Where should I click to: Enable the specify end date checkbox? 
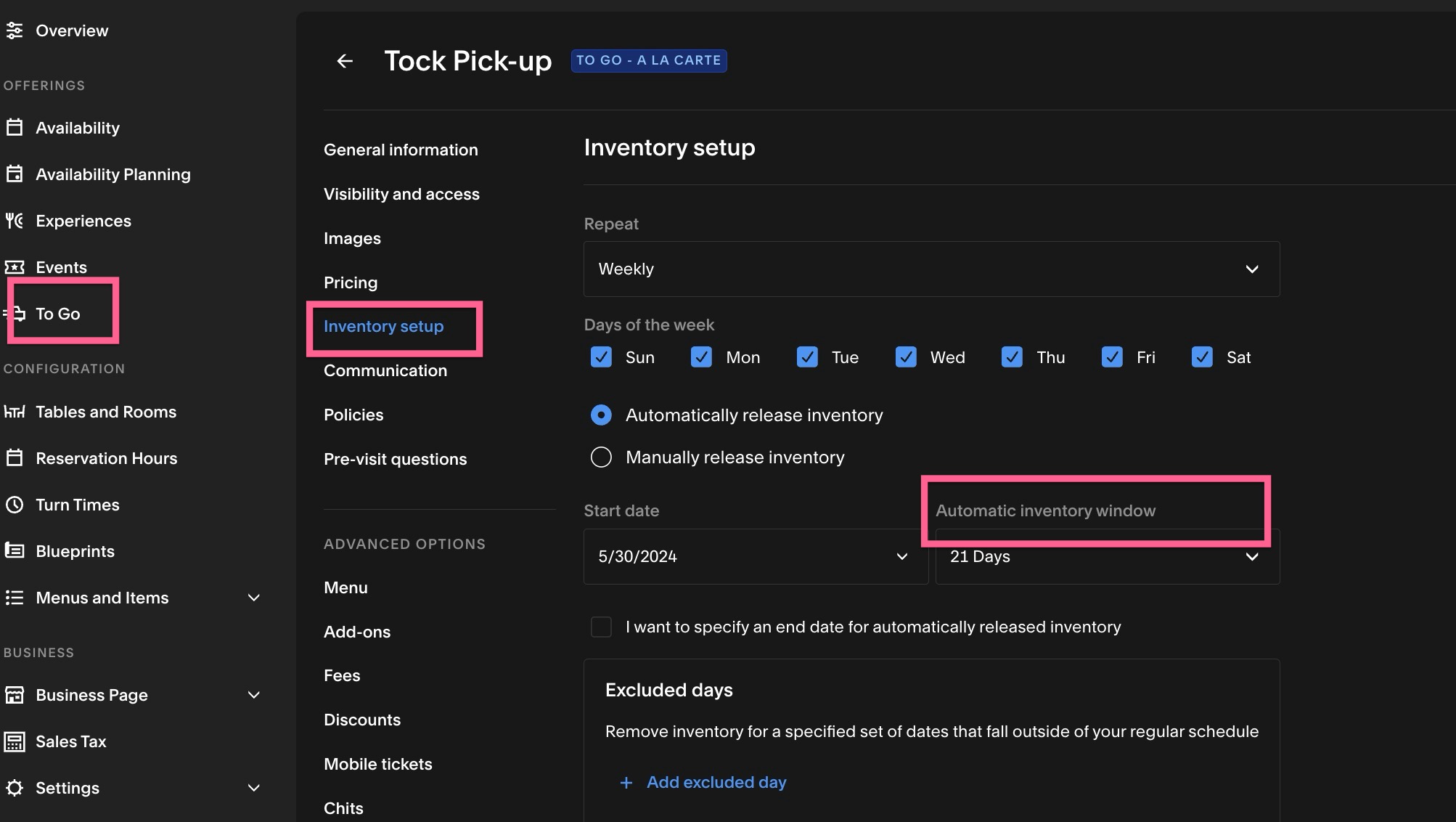601,627
